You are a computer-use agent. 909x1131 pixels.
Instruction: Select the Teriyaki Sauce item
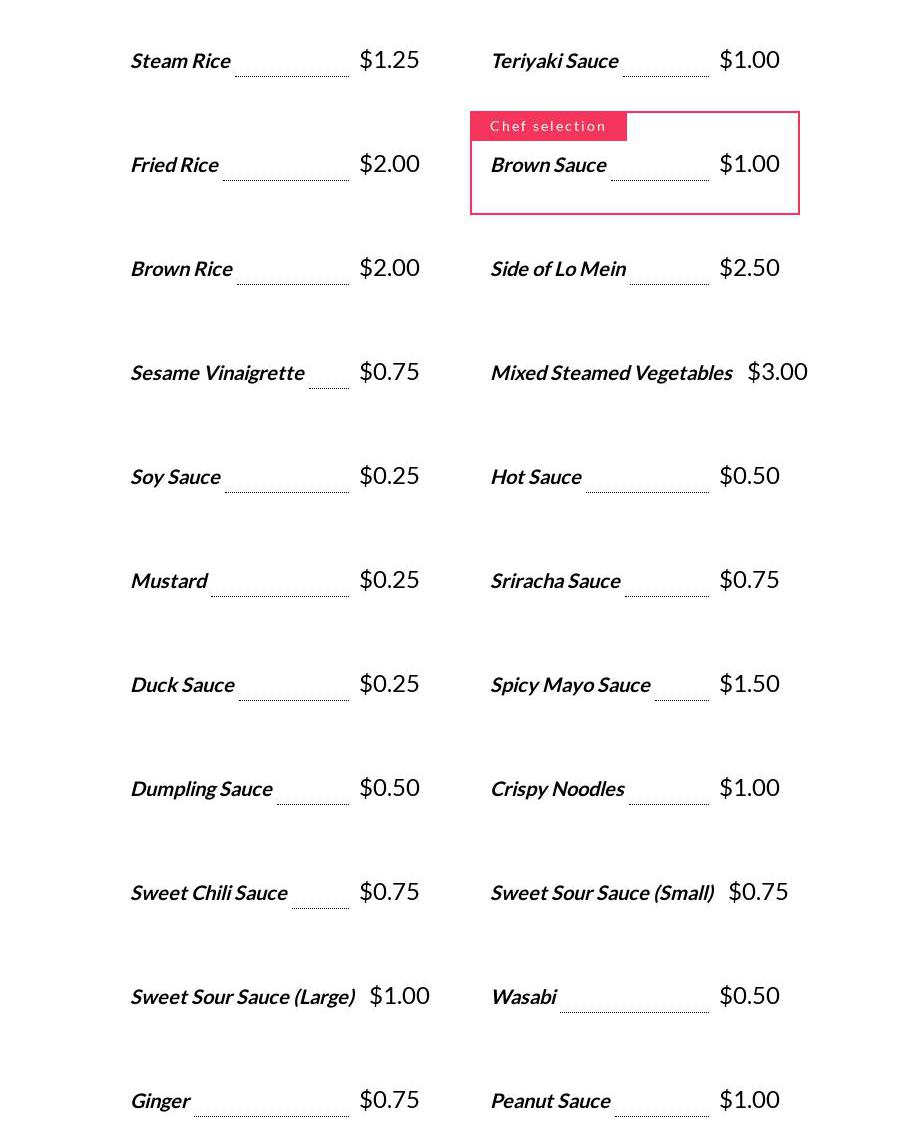pos(555,61)
